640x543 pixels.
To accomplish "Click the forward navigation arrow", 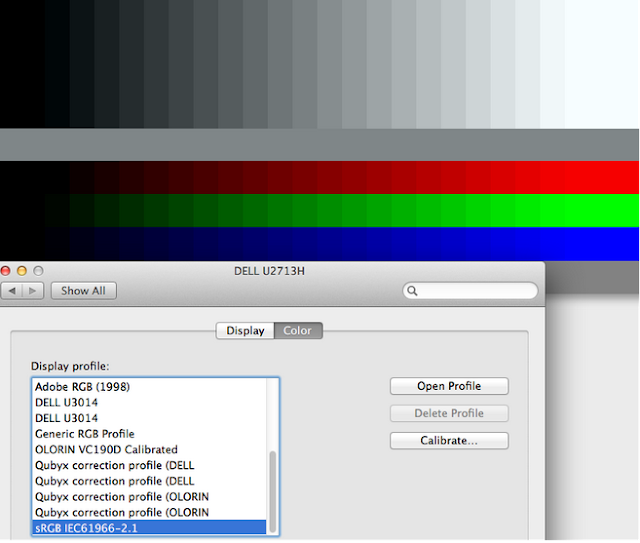I will 33,291.
